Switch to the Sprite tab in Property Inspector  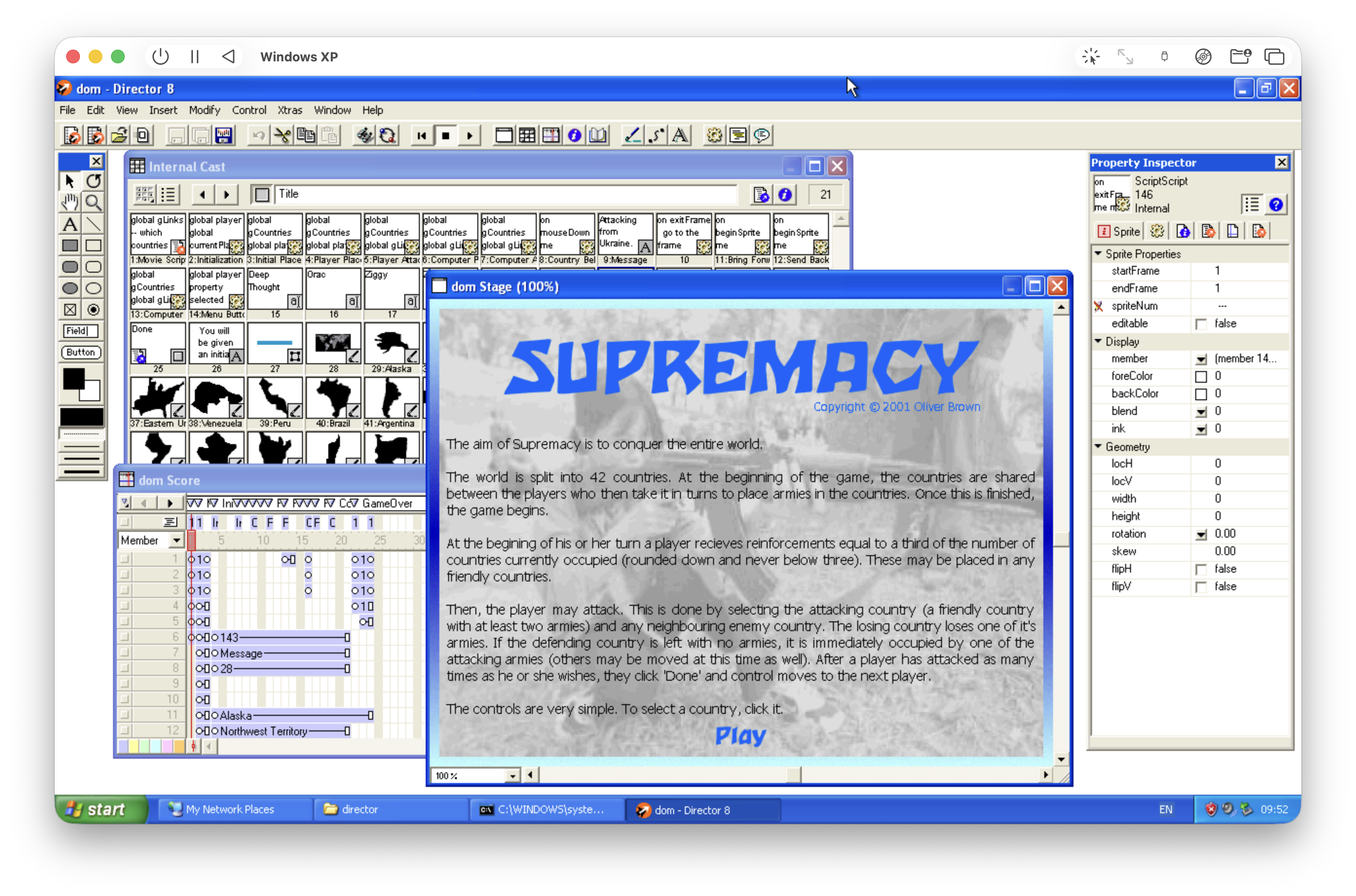[x=1119, y=231]
